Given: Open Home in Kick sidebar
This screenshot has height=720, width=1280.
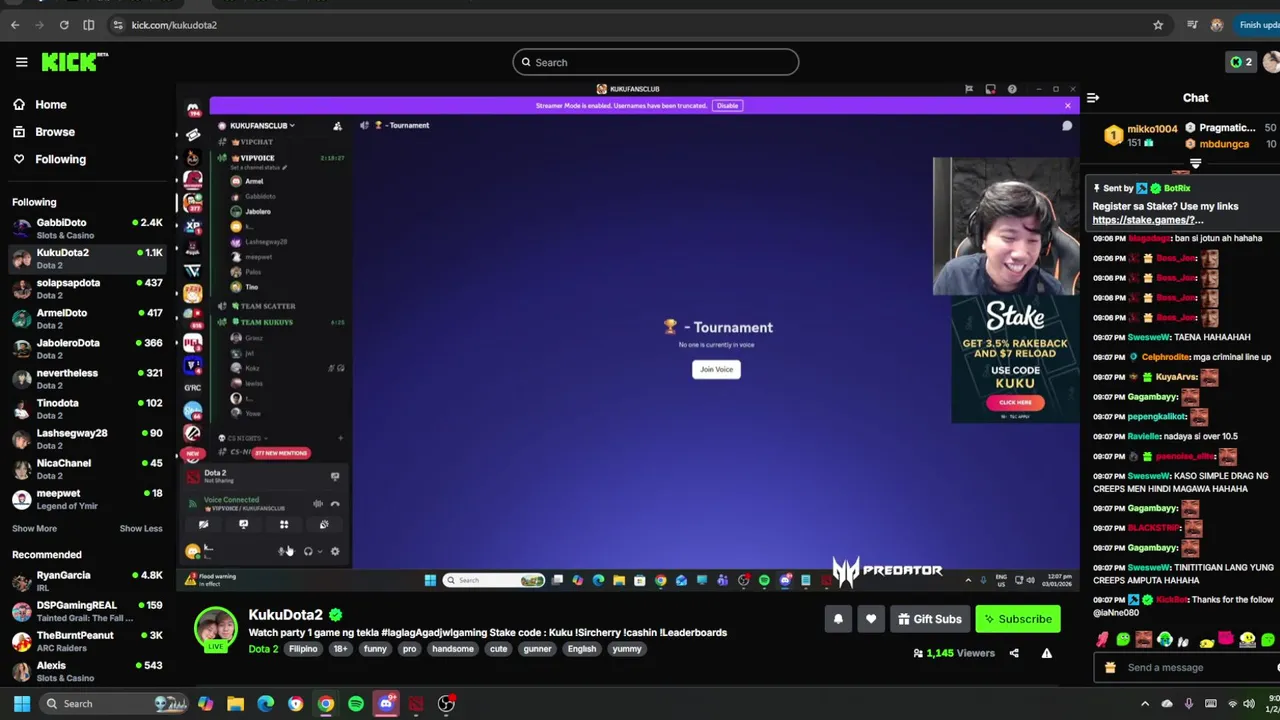Looking at the screenshot, I should pyautogui.click(x=40, y=104).
